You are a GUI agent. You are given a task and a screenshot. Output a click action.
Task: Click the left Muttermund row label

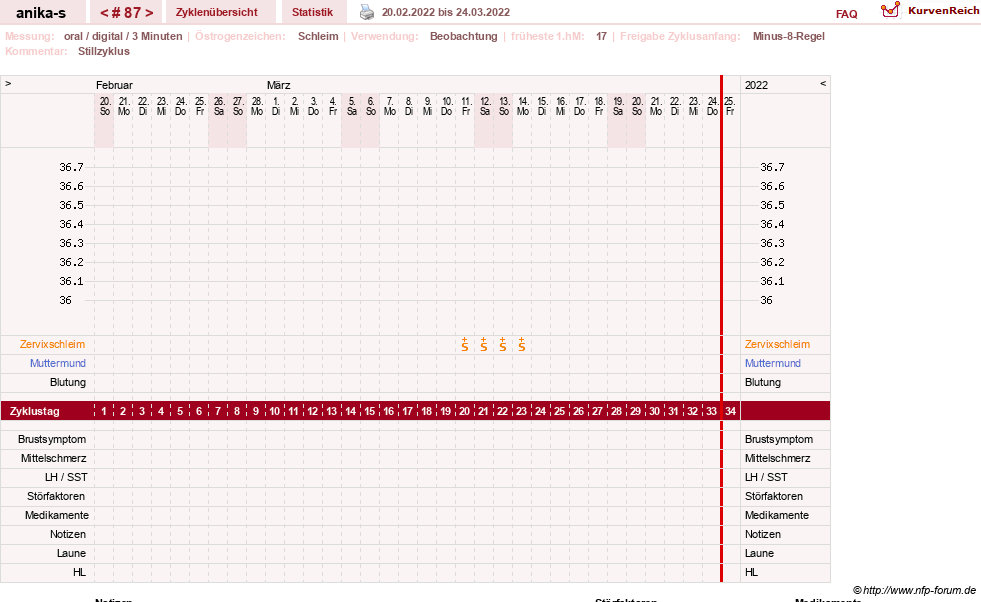(x=58, y=363)
